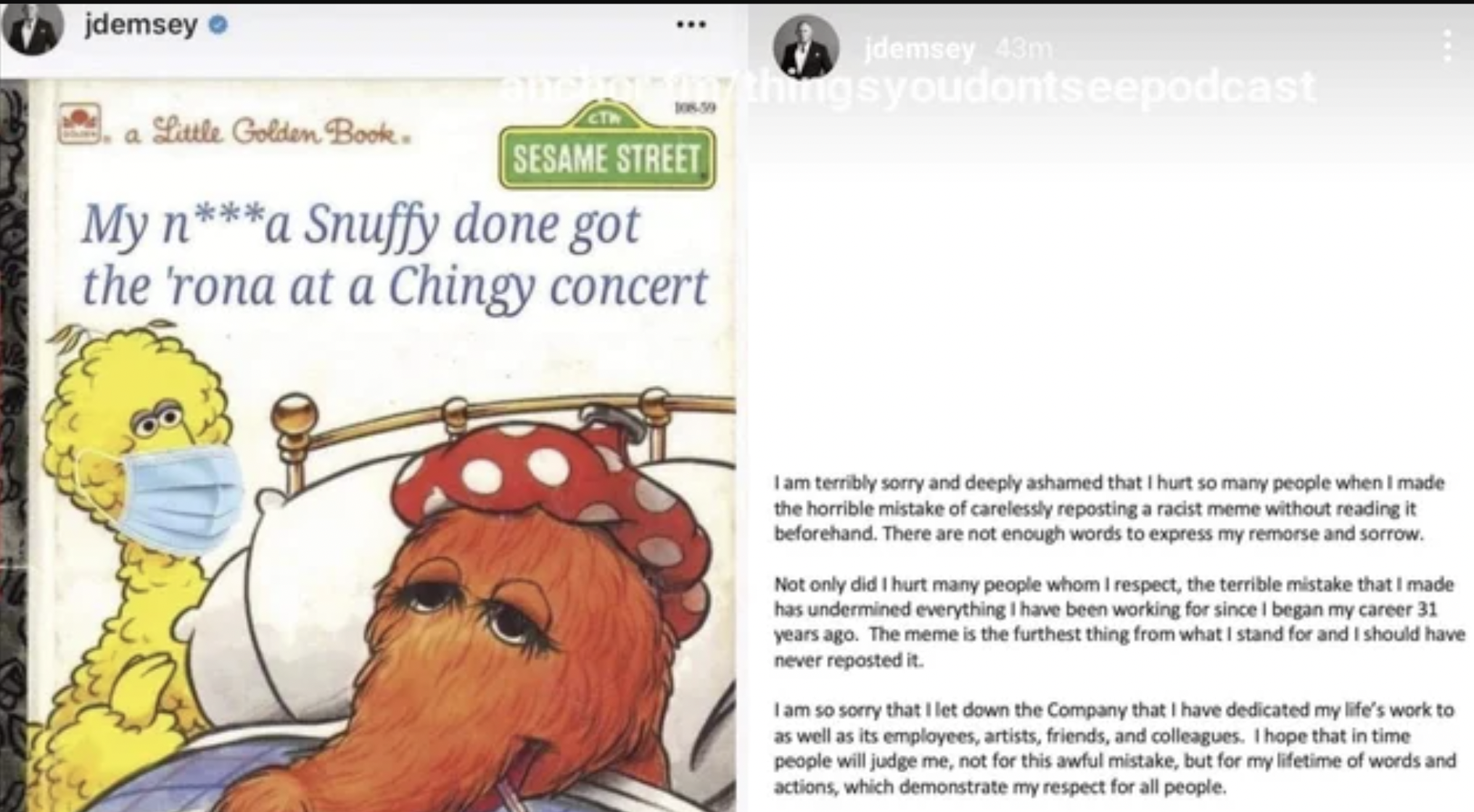Click the blue verified badge beside jdemsey
This screenshot has width=1474, height=812.
pyautogui.click(x=218, y=25)
